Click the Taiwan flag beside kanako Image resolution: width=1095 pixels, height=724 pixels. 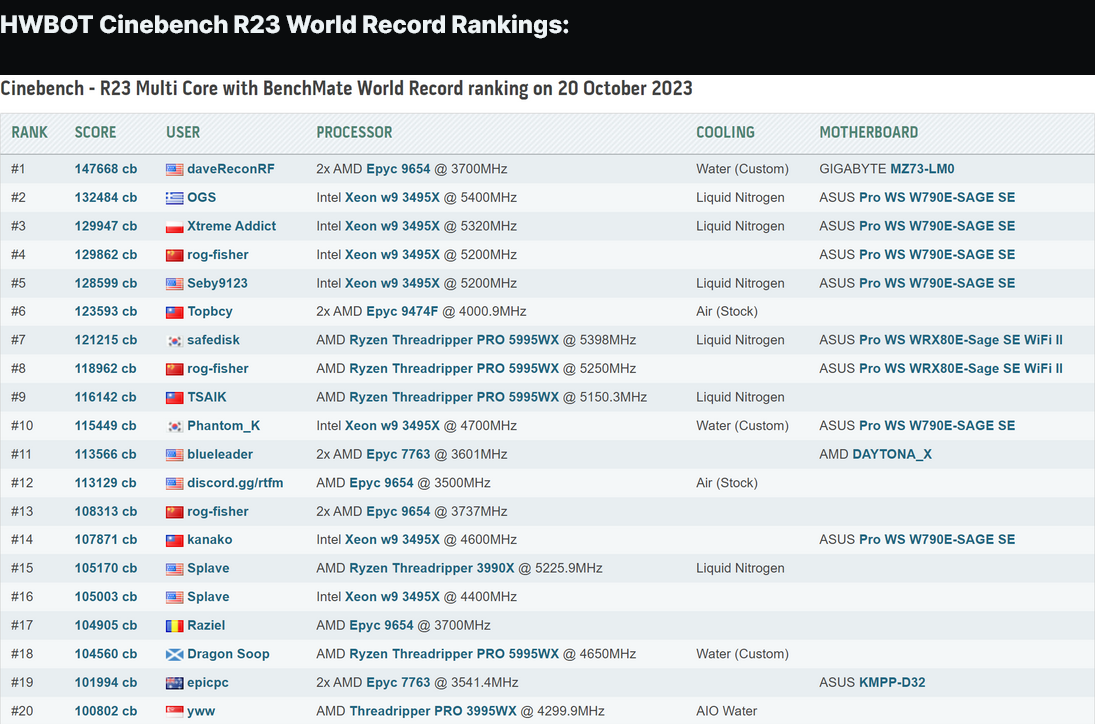pyautogui.click(x=175, y=540)
